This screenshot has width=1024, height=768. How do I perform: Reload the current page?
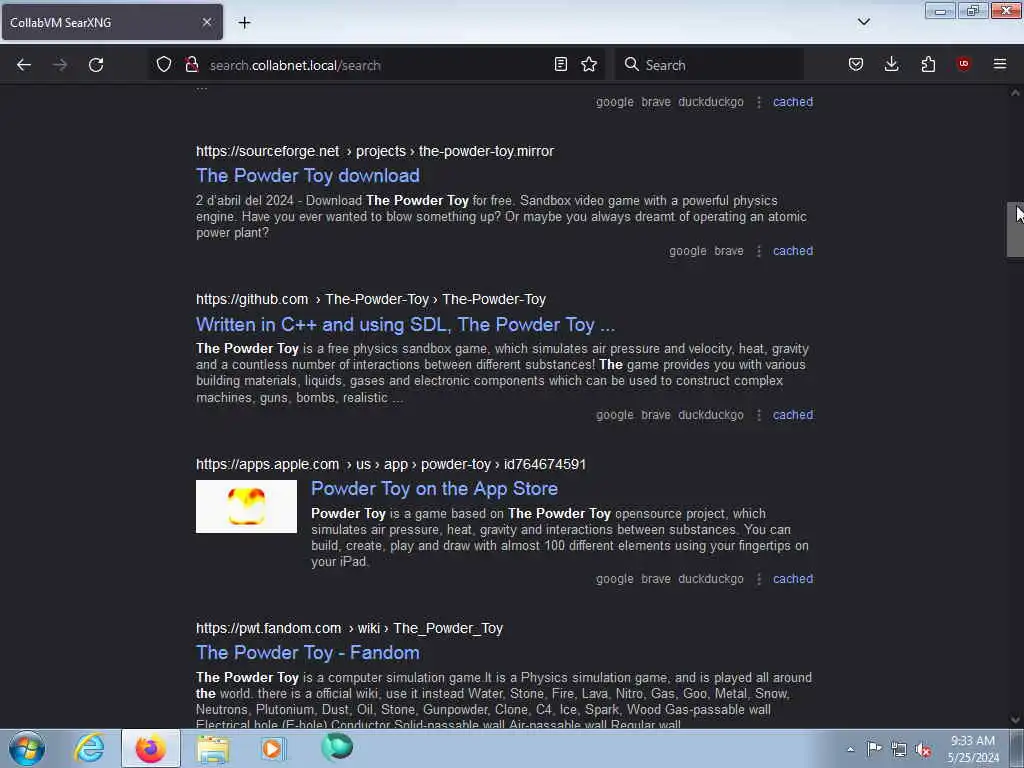click(x=96, y=65)
